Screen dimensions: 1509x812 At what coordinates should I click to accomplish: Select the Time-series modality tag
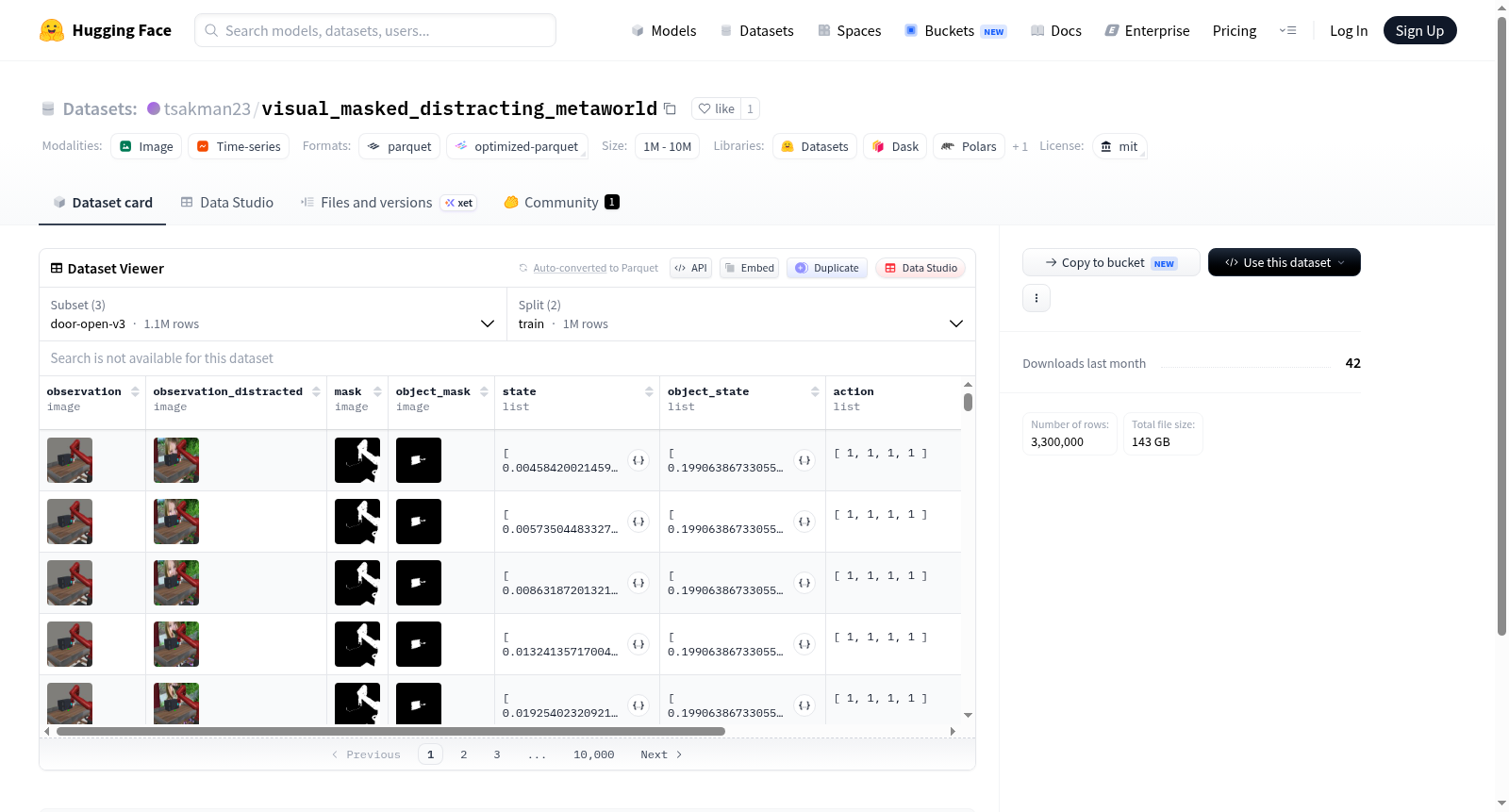[x=239, y=146]
